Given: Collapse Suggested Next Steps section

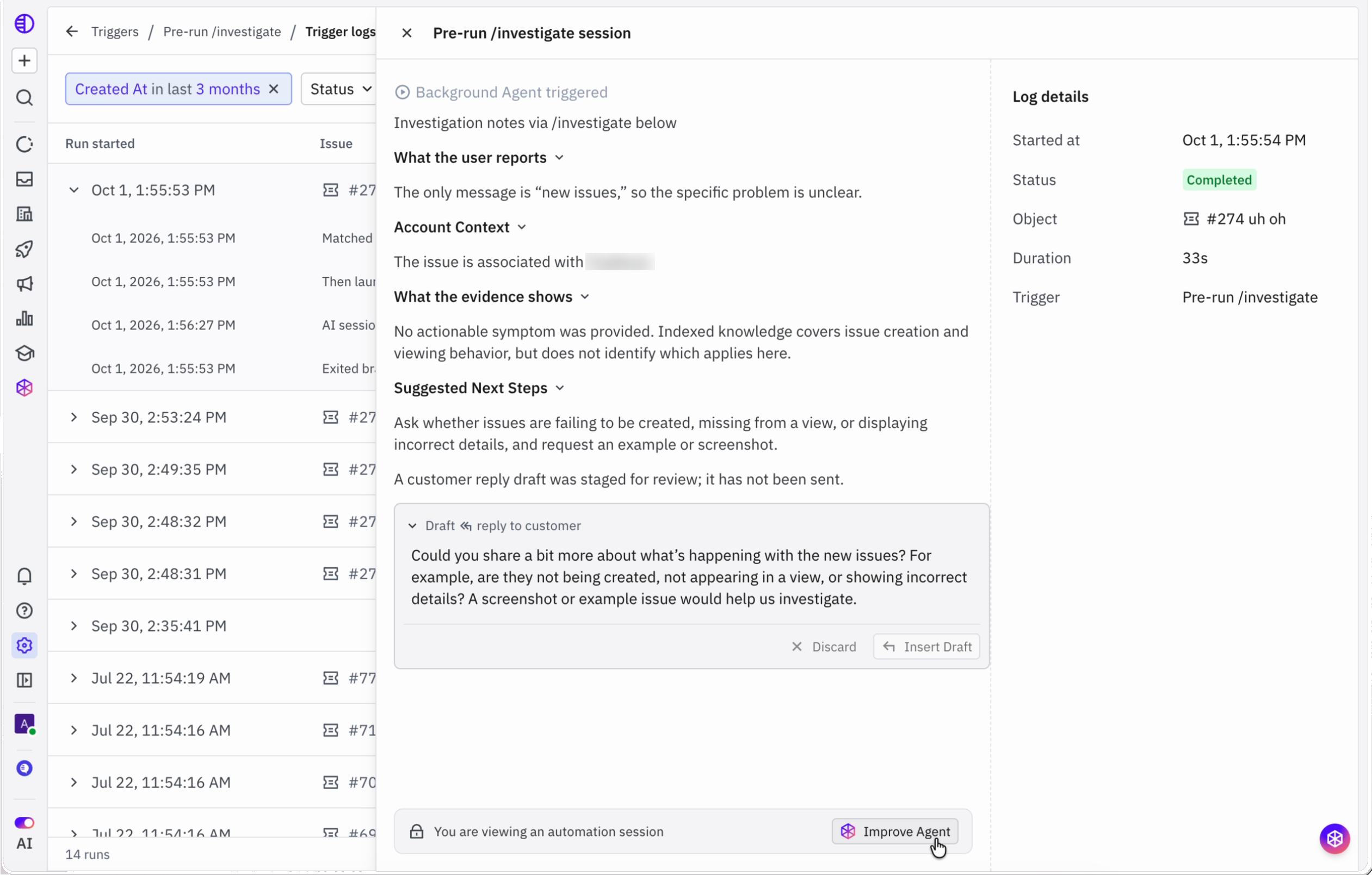Looking at the screenshot, I should 559,388.
